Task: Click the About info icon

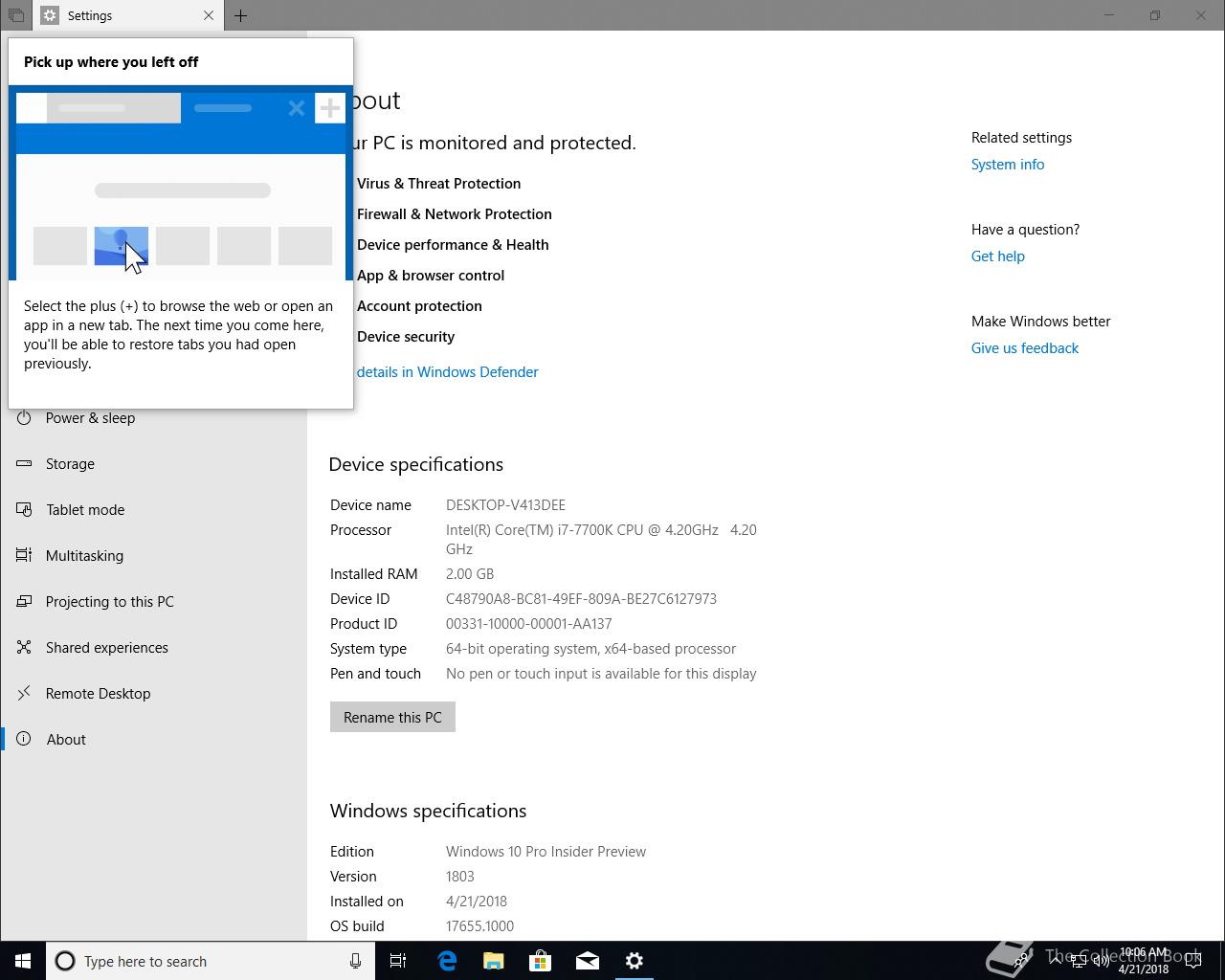Action: tap(24, 740)
